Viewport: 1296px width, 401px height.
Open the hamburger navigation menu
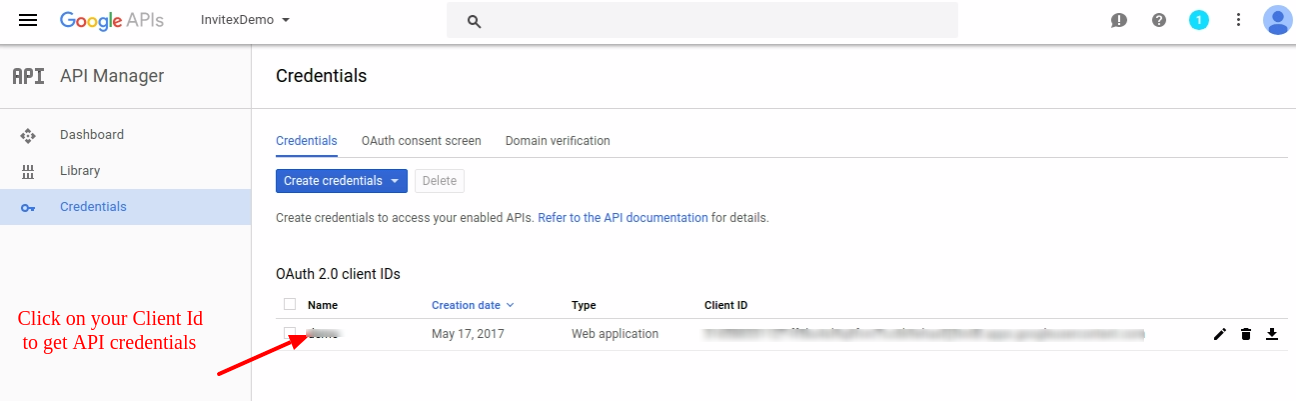[28, 20]
